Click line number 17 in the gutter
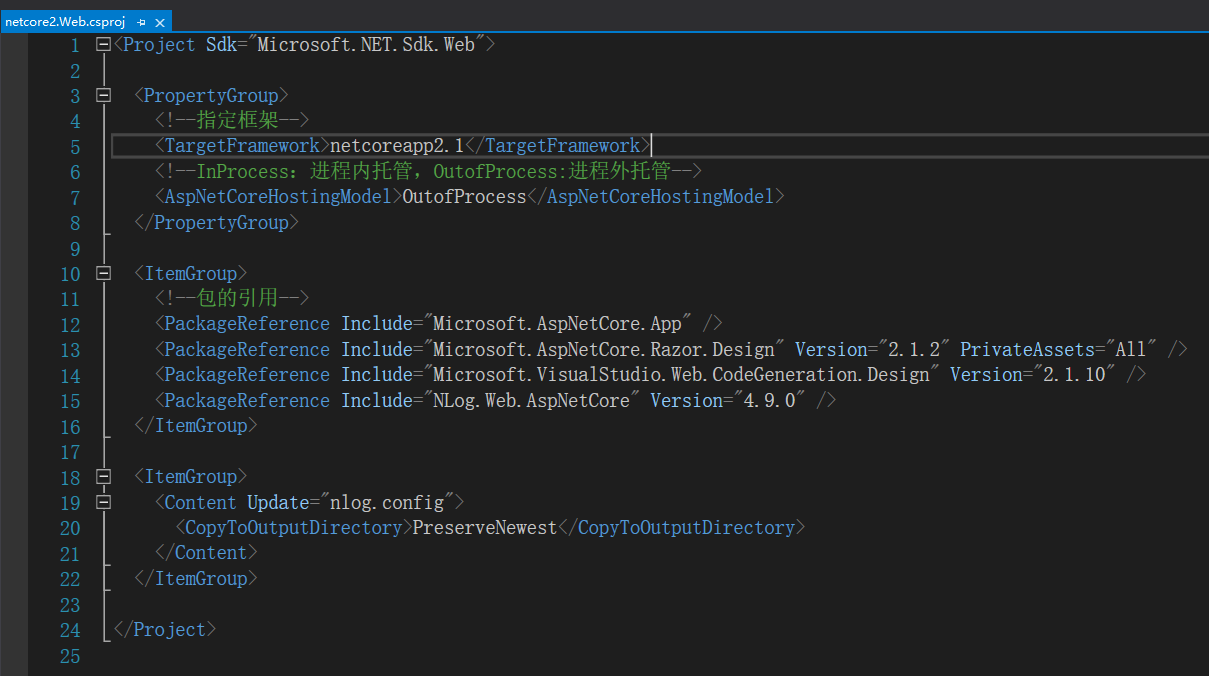1209x676 pixels. 70,452
